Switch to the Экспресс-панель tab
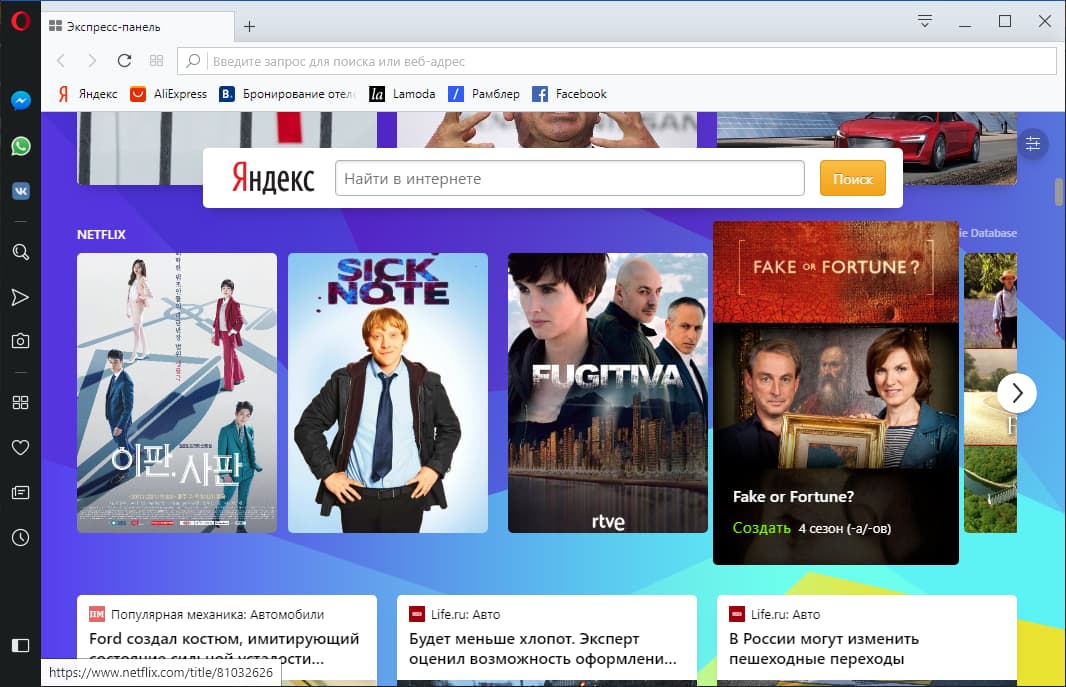 tap(130, 28)
